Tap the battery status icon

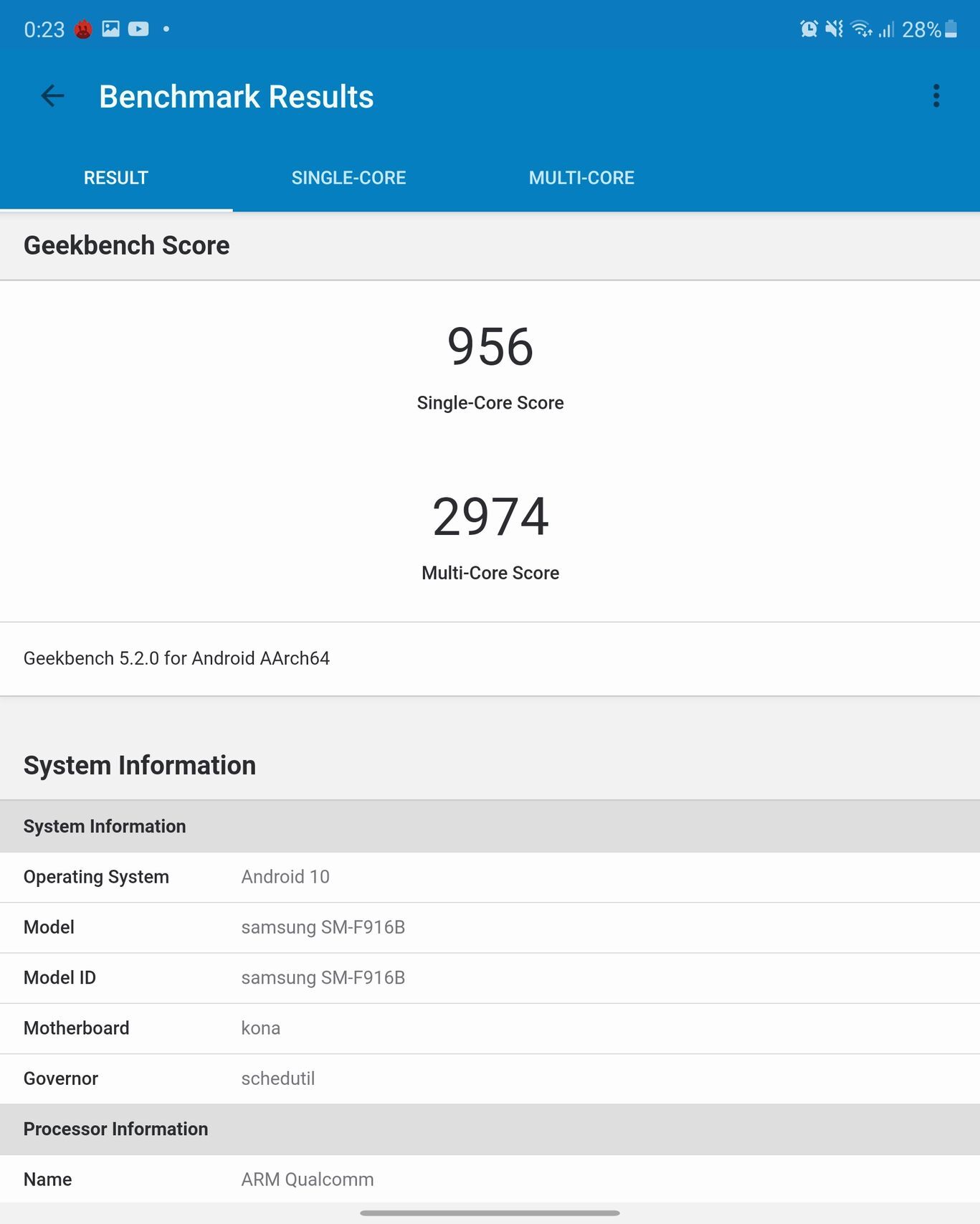(951, 29)
